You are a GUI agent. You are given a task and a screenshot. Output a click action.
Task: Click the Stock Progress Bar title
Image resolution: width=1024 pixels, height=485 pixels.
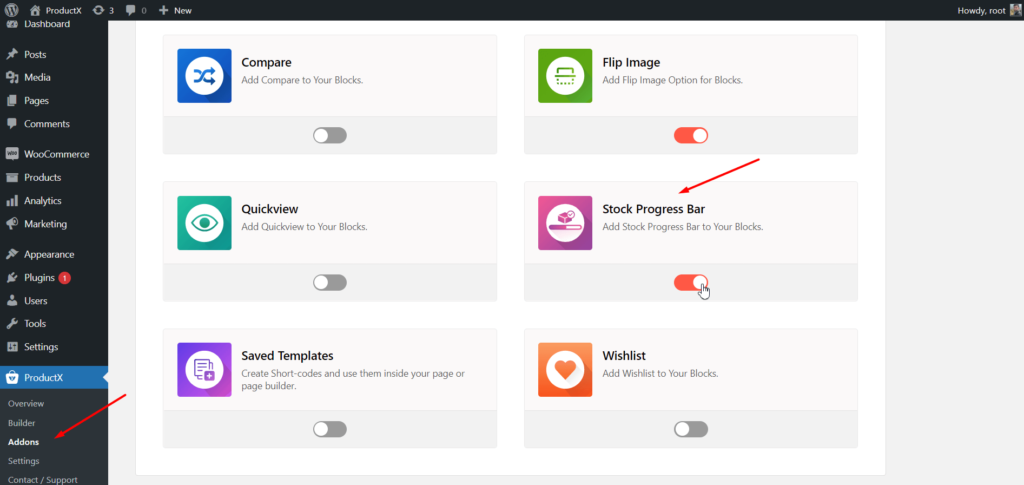coord(653,210)
